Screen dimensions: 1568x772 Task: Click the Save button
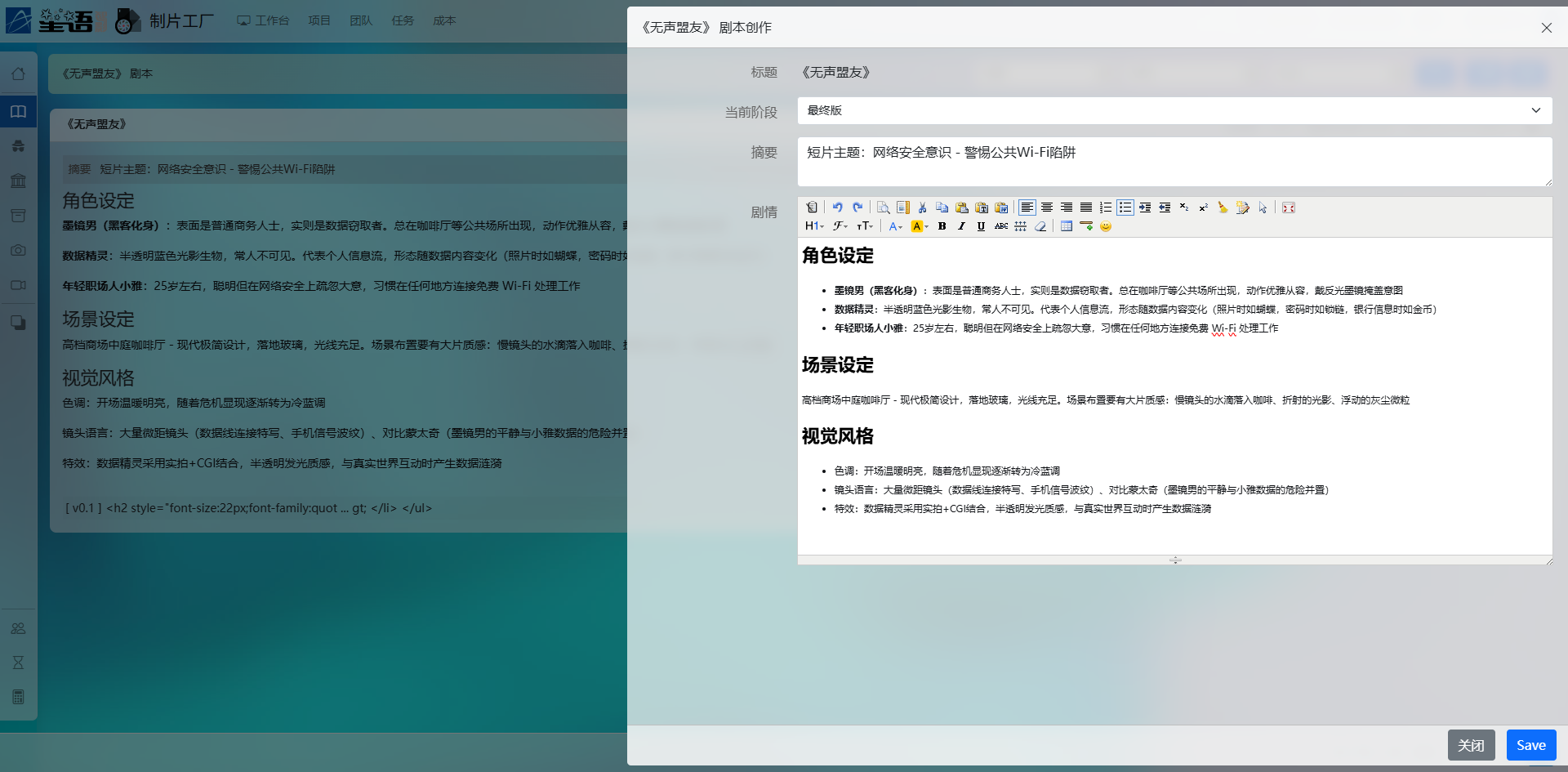1530,745
